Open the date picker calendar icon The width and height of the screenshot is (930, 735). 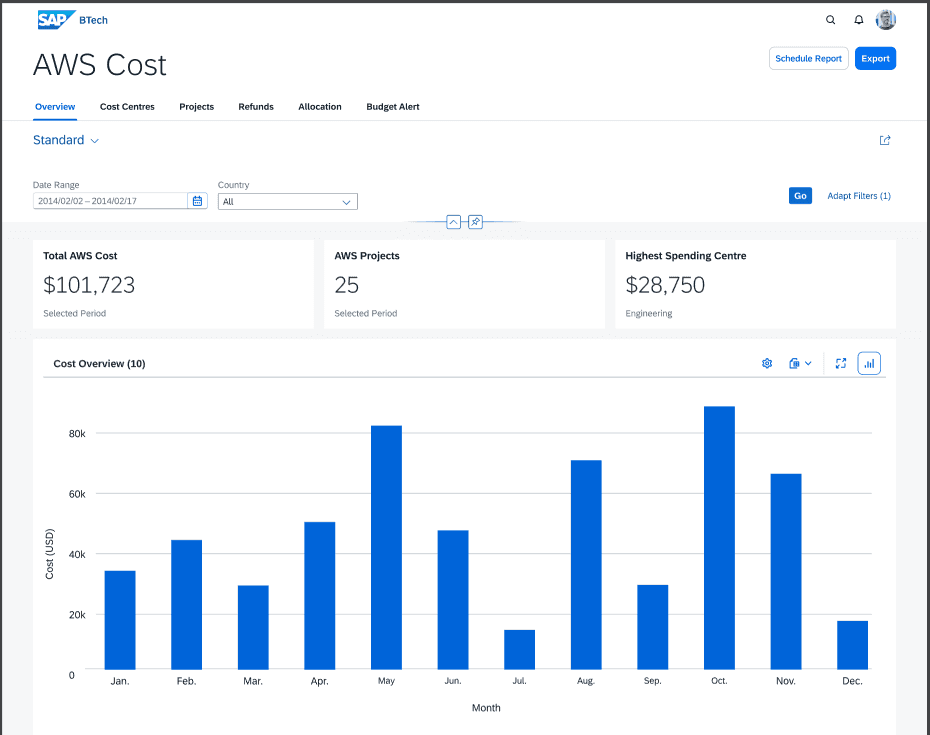click(x=197, y=200)
